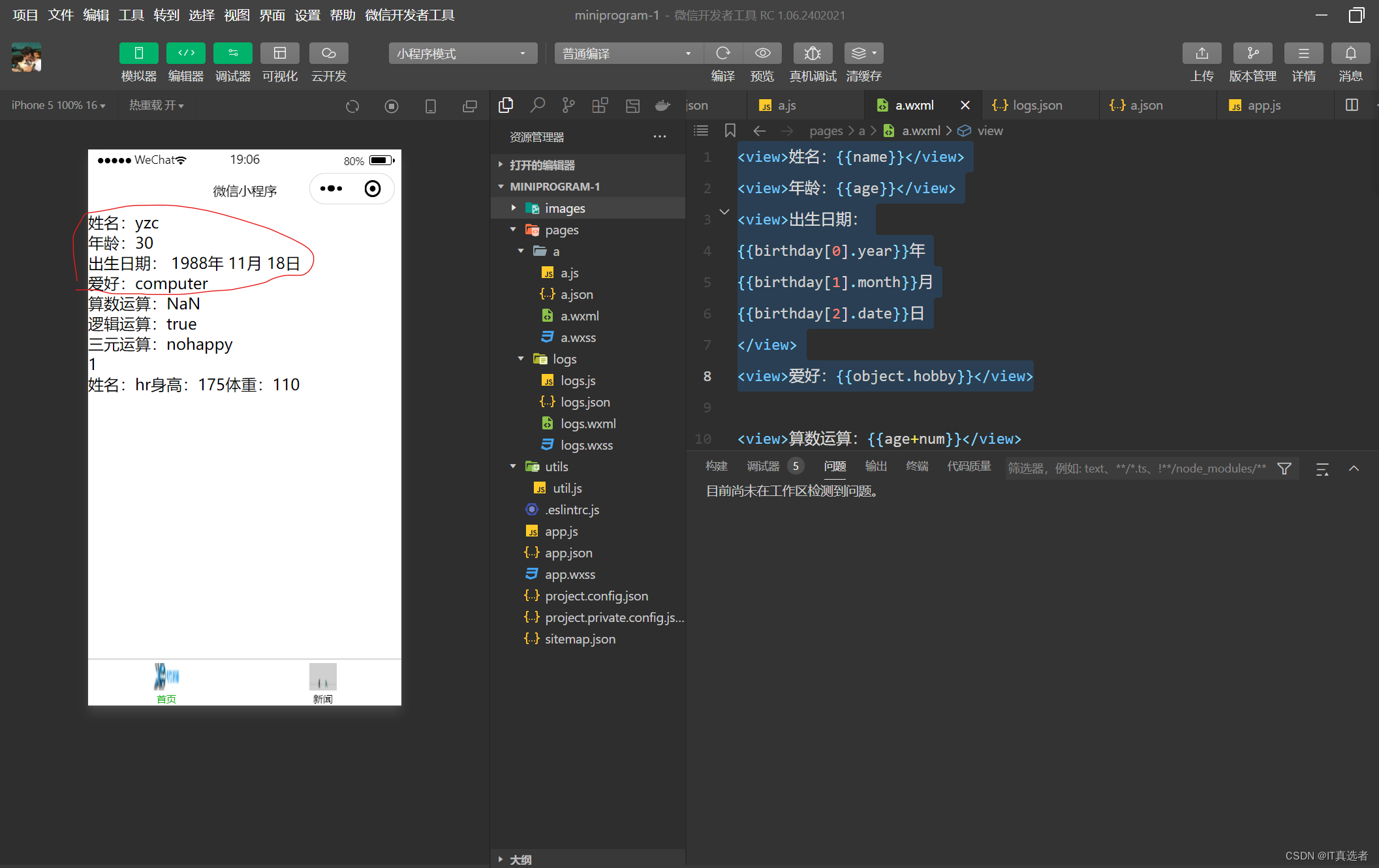Image resolution: width=1379 pixels, height=868 pixels.
Task: Toggle the debugger panel button
Action: pyautogui.click(x=233, y=54)
